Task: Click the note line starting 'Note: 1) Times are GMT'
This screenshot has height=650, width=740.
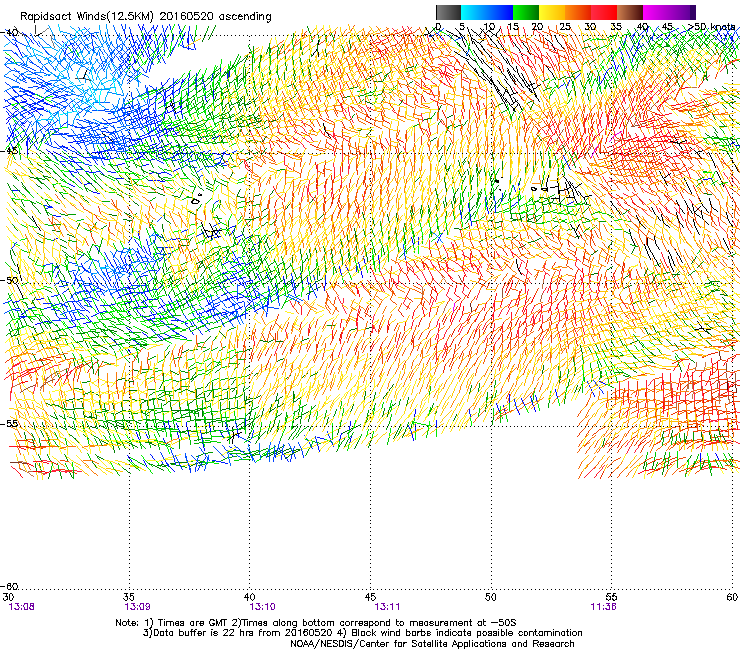Action: pos(316,623)
